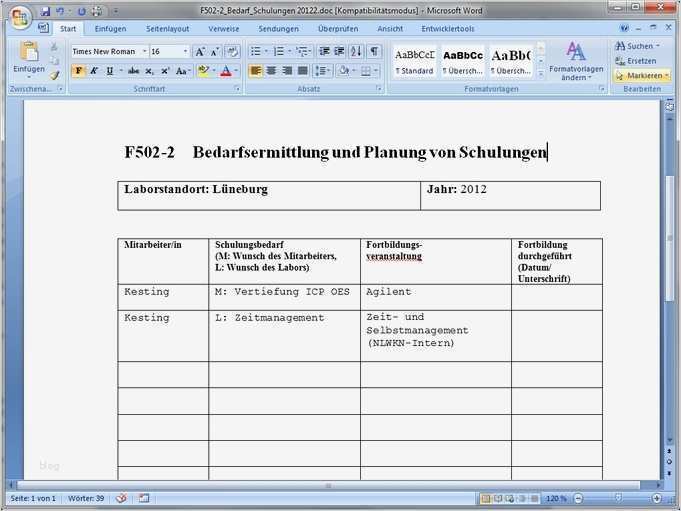Align text right
The width and height of the screenshot is (681, 511).
click(x=287, y=71)
